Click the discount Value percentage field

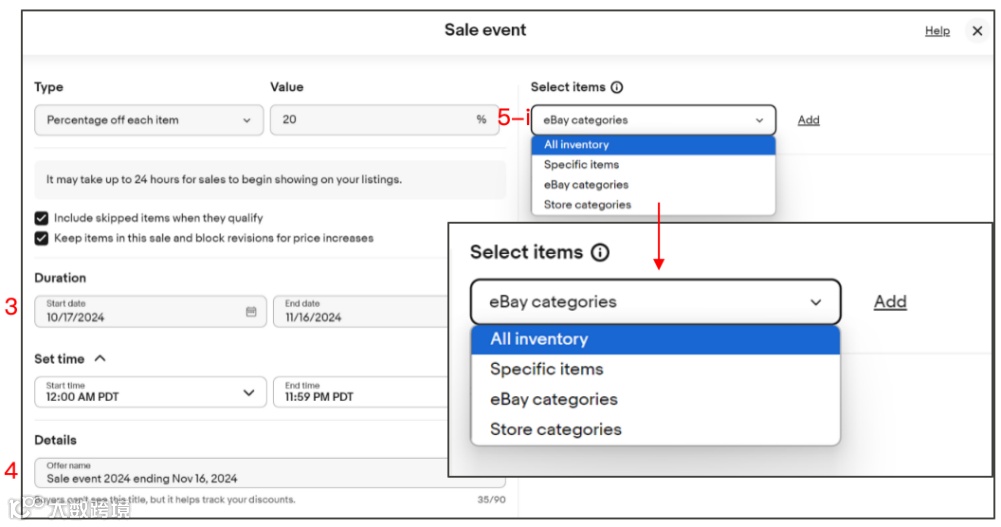pos(384,120)
